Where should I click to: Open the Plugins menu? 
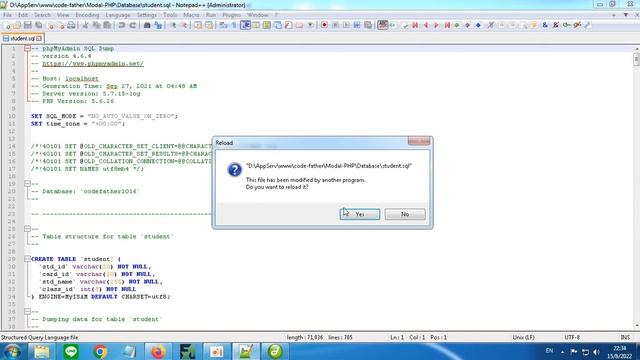click(231, 15)
